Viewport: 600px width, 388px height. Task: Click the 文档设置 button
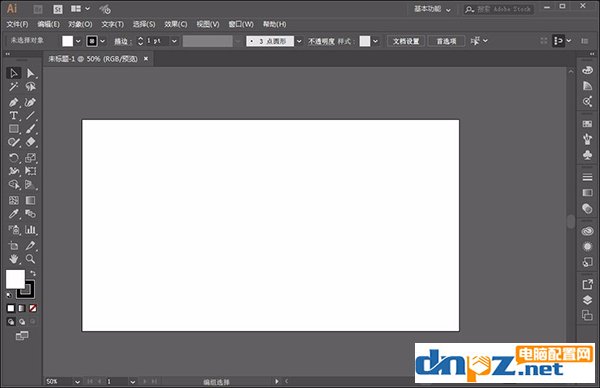(x=406, y=41)
